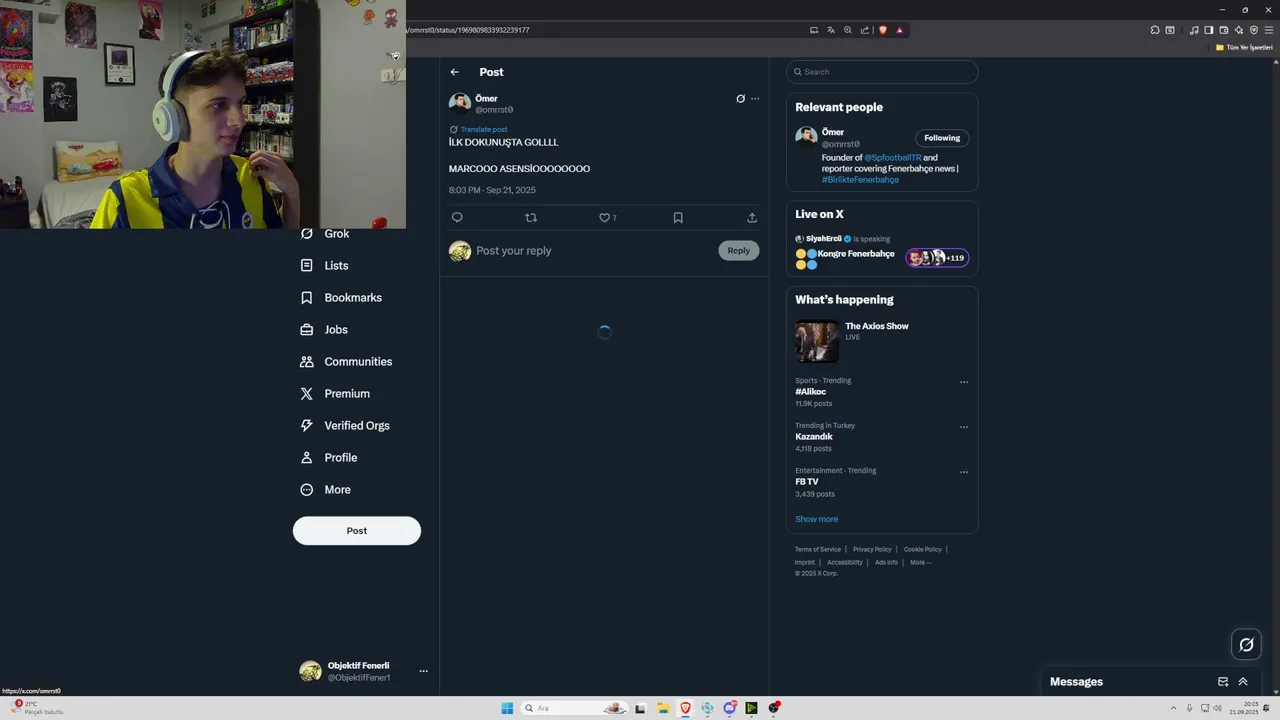Open Lists in the sidebar

(x=325, y=266)
